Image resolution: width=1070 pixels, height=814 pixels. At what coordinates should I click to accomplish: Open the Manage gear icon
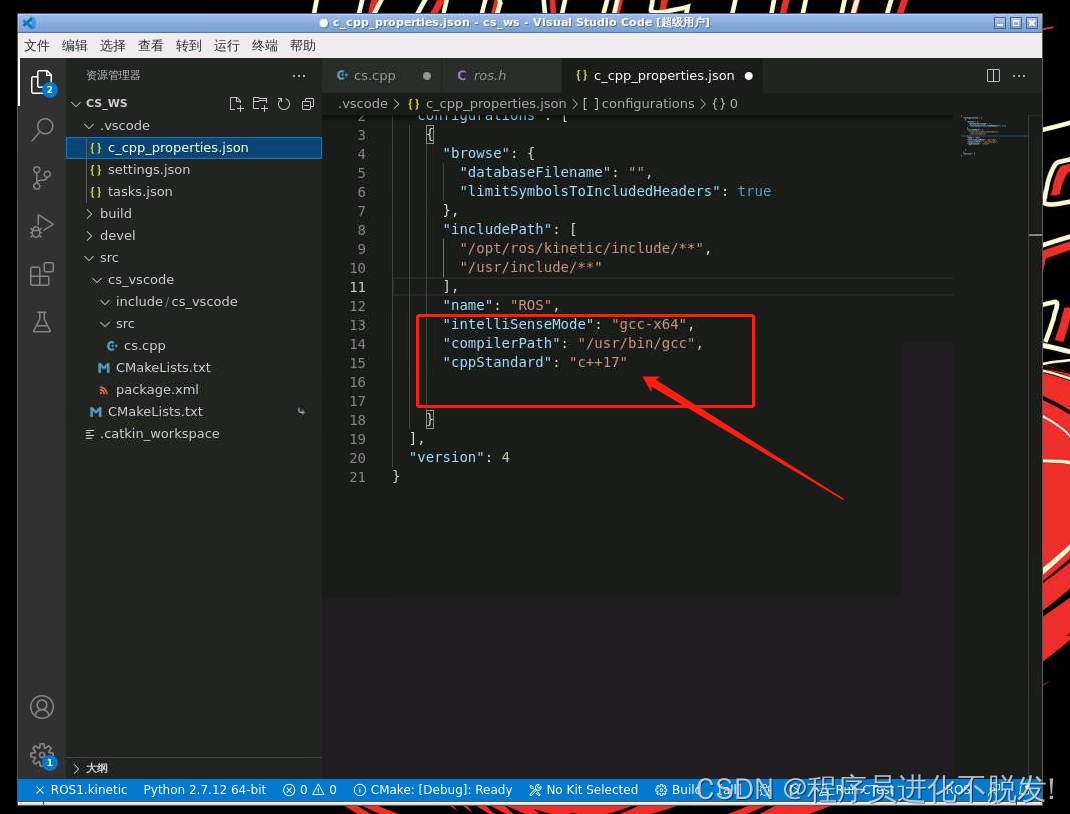(x=42, y=755)
